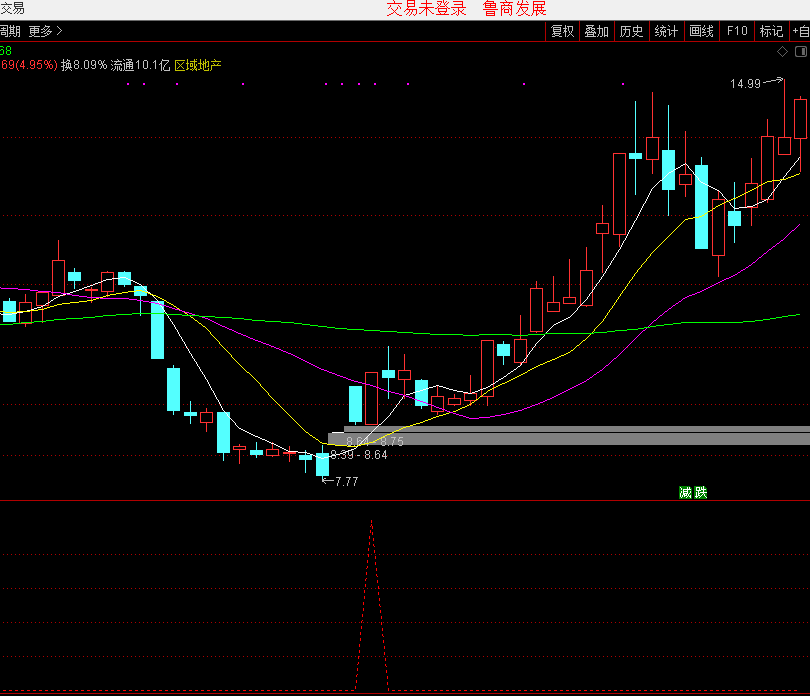Toggle the side panel layout icon

coord(799,51)
